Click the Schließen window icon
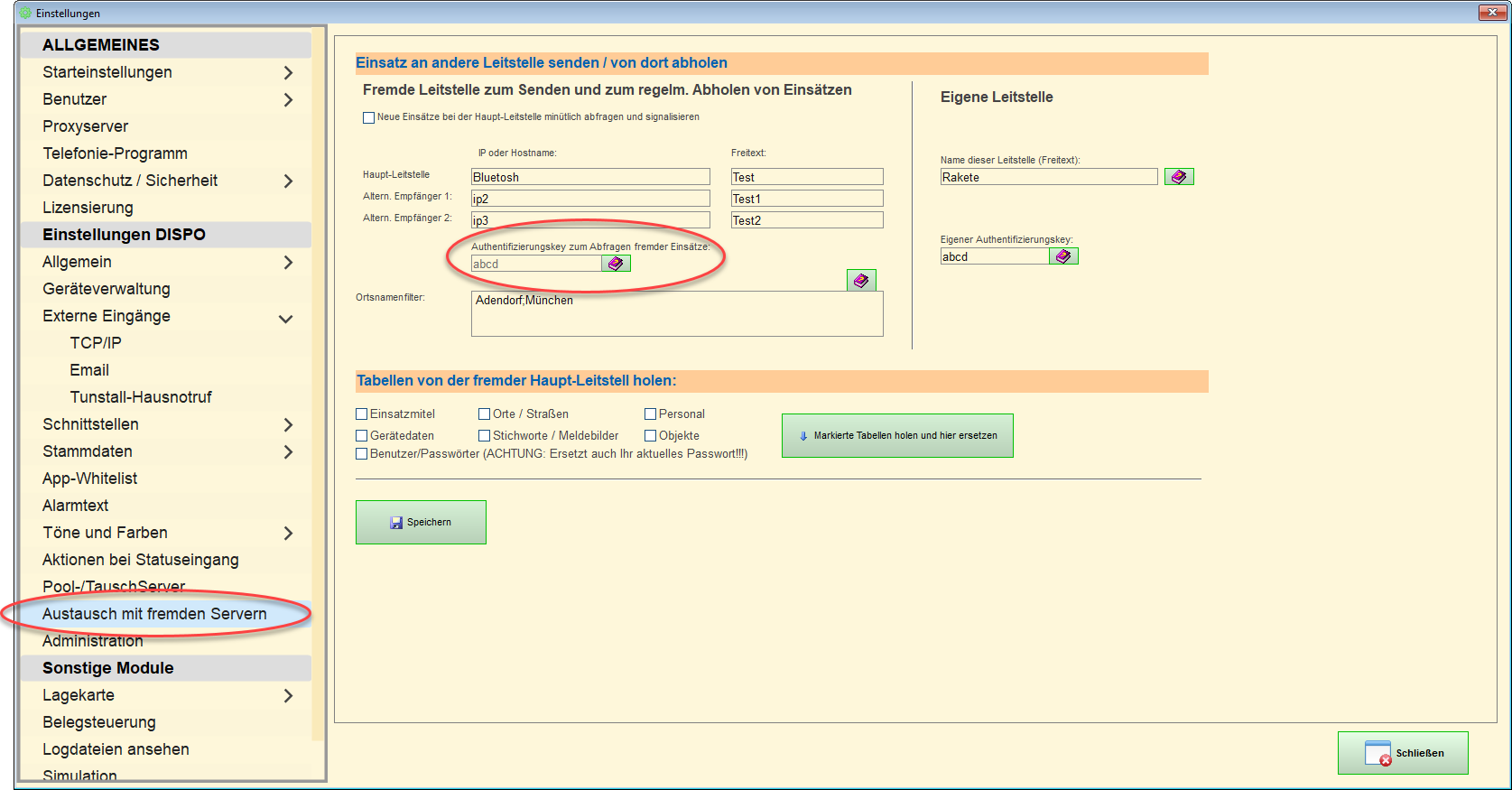This screenshot has width=1512, height=790. click(1377, 753)
